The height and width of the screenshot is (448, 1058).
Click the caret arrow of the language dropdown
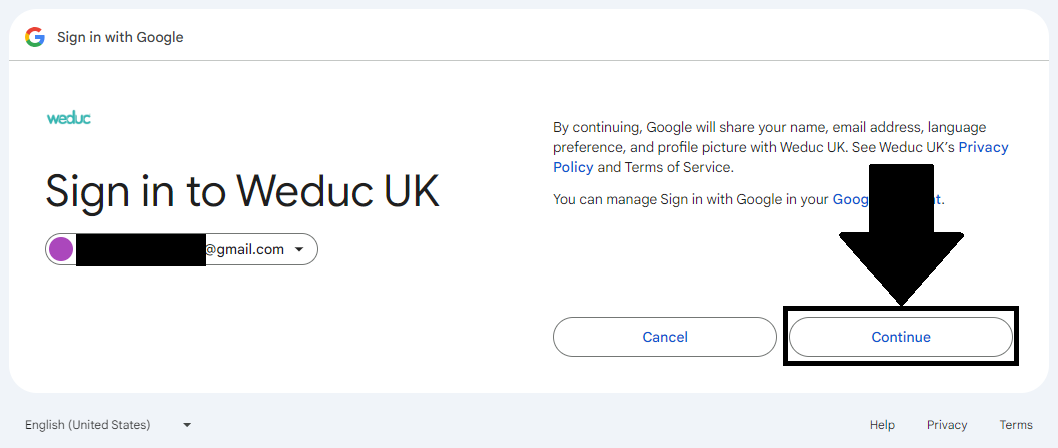tap(187, 425)
